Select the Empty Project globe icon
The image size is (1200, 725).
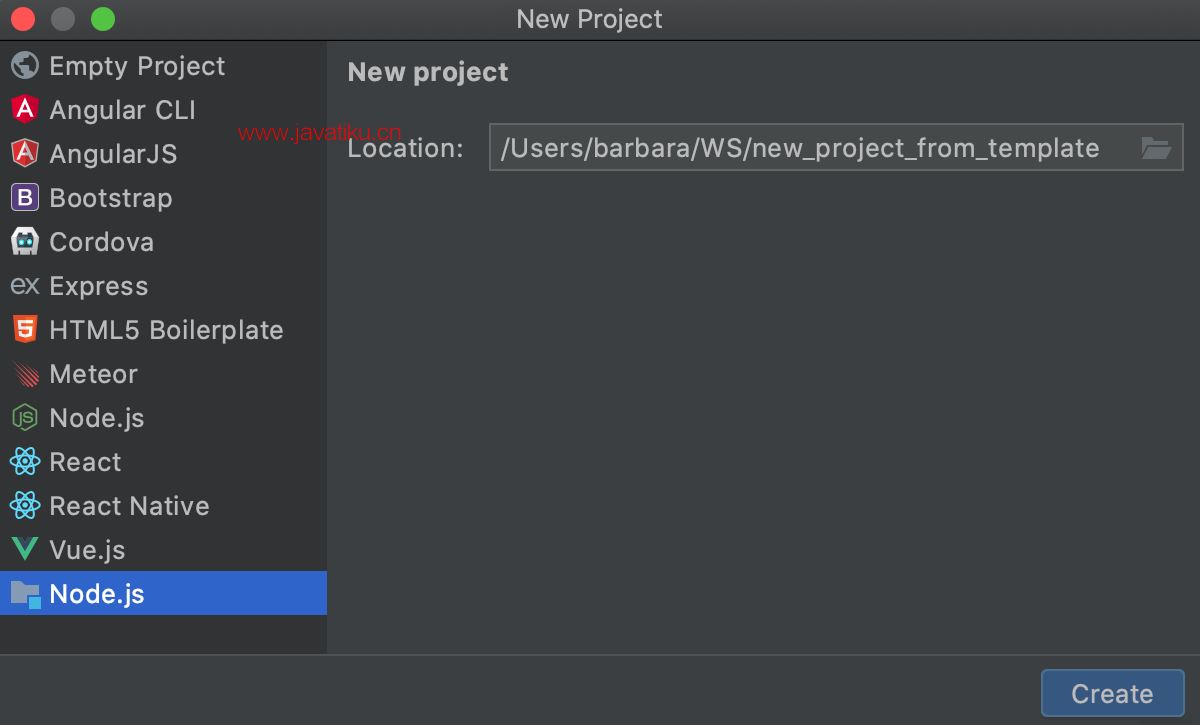click(25, 66)
